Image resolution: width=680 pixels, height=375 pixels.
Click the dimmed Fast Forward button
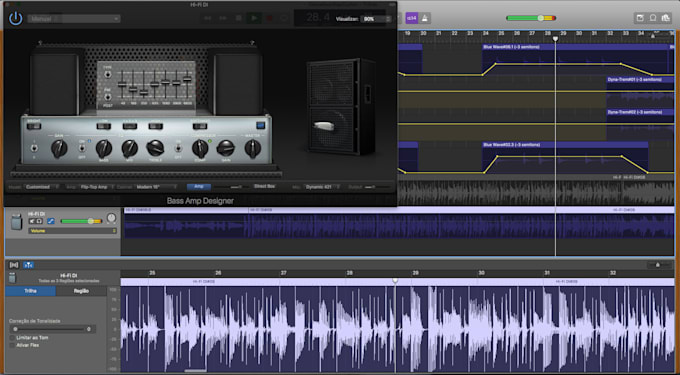tap(223, 18)
